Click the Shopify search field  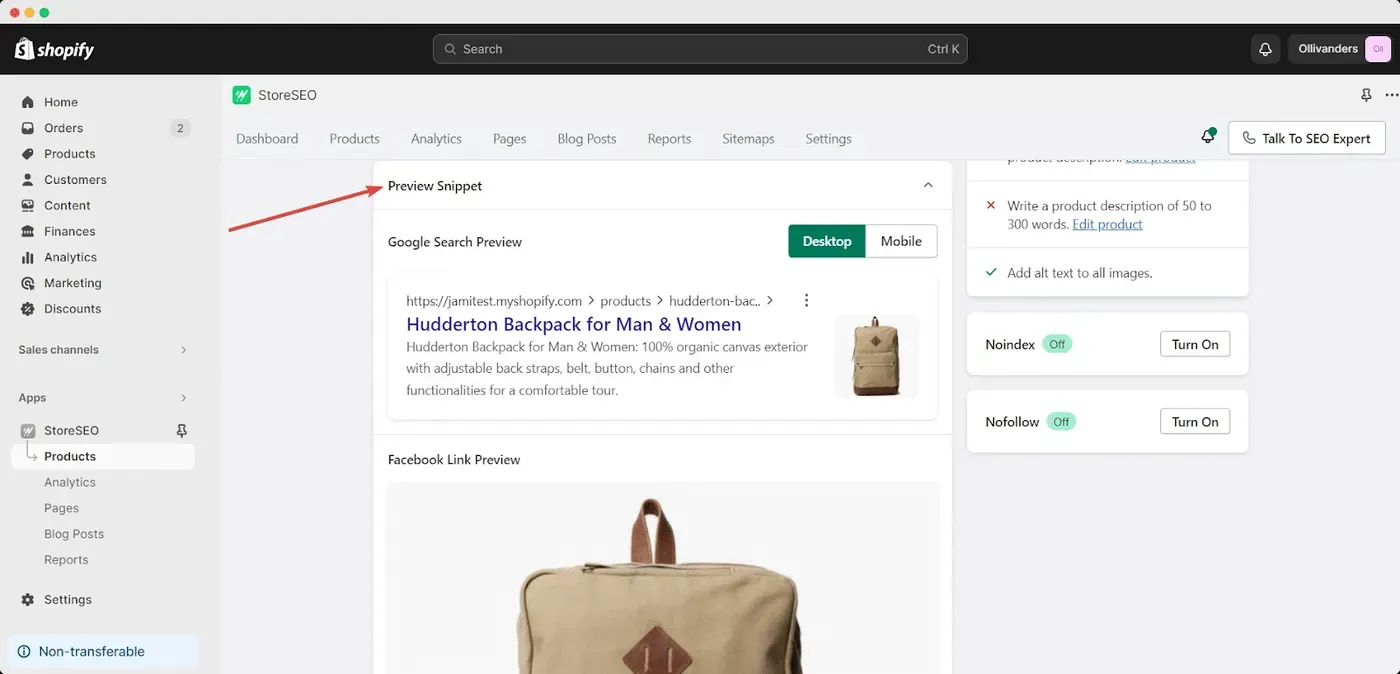point(700,49)
